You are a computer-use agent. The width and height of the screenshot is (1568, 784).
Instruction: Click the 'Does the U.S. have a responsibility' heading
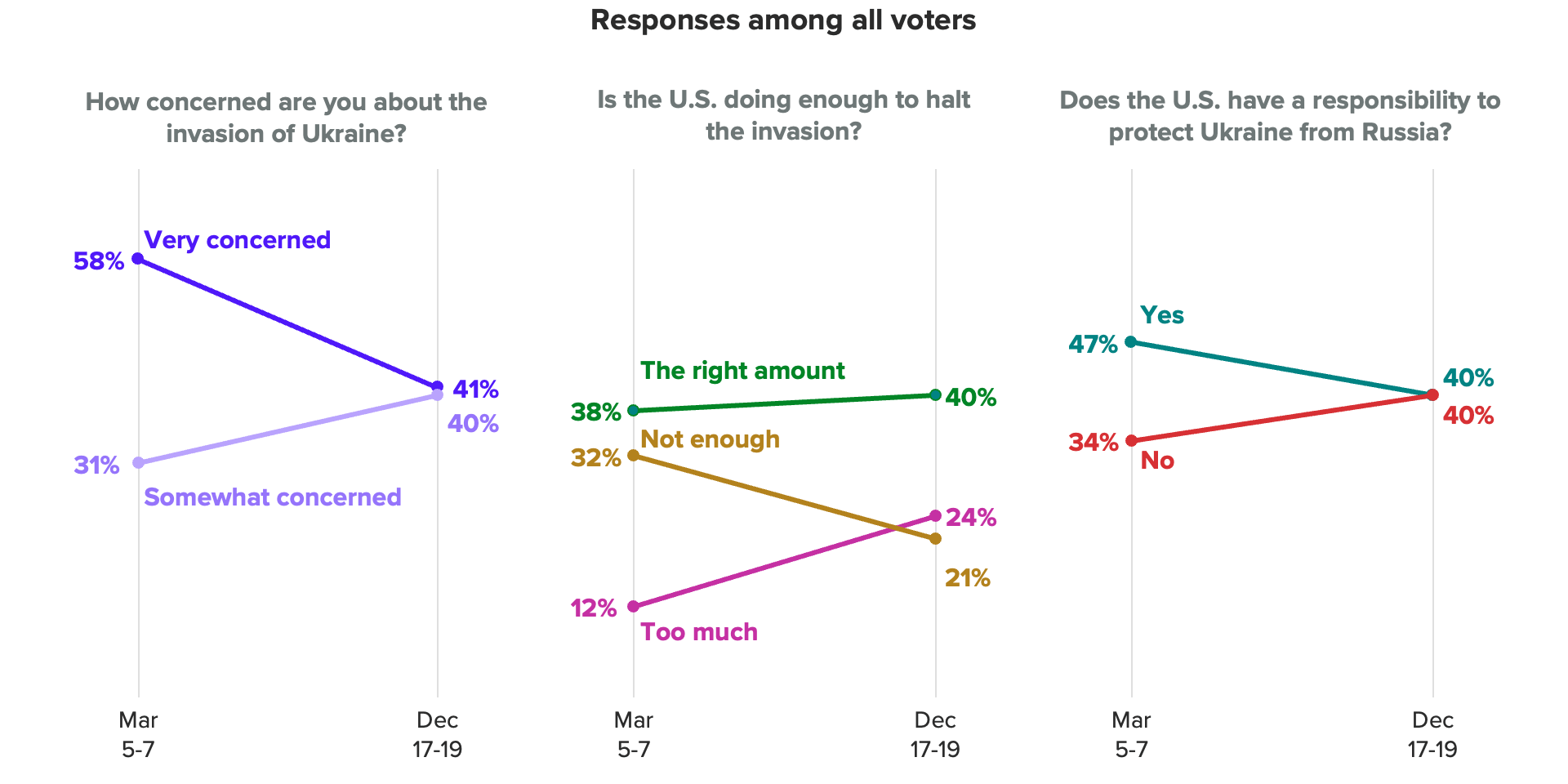pos(1280,116)
